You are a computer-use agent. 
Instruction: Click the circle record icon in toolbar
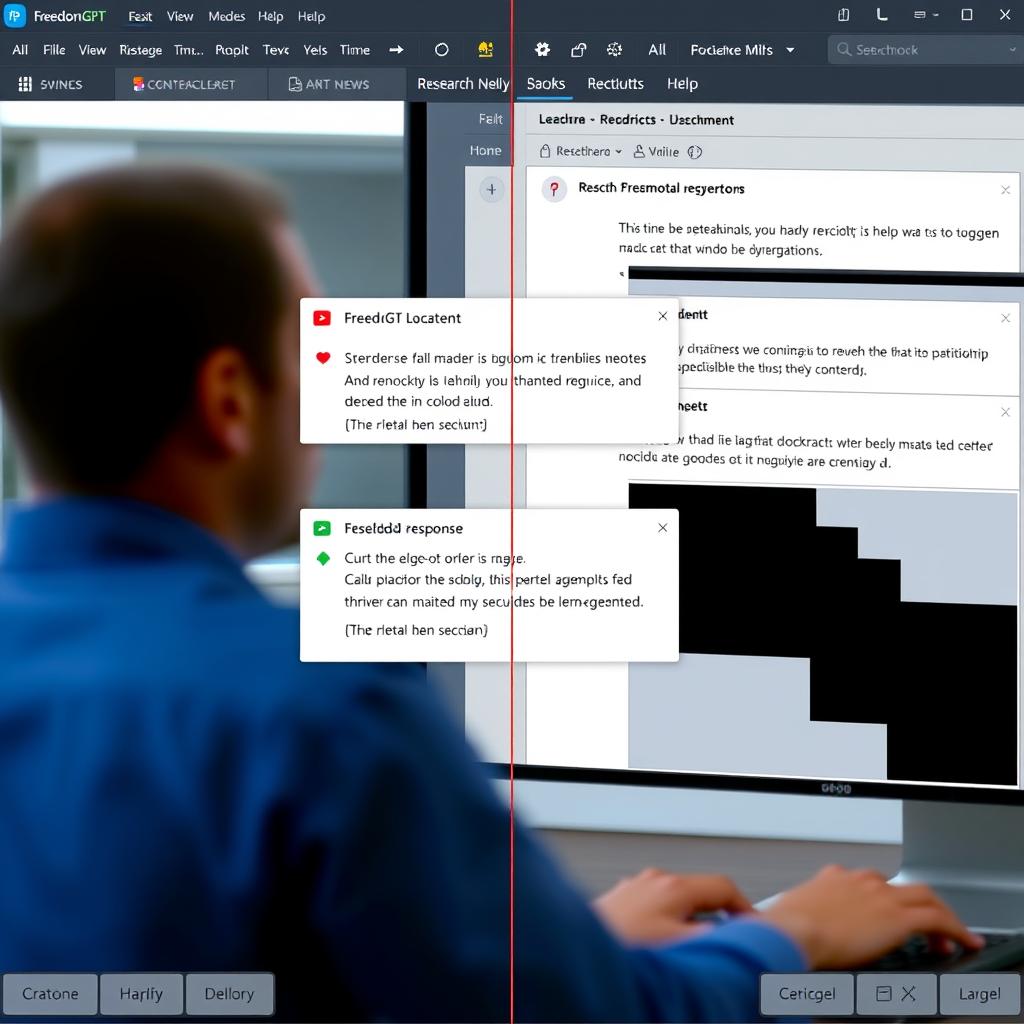(441, 50)
